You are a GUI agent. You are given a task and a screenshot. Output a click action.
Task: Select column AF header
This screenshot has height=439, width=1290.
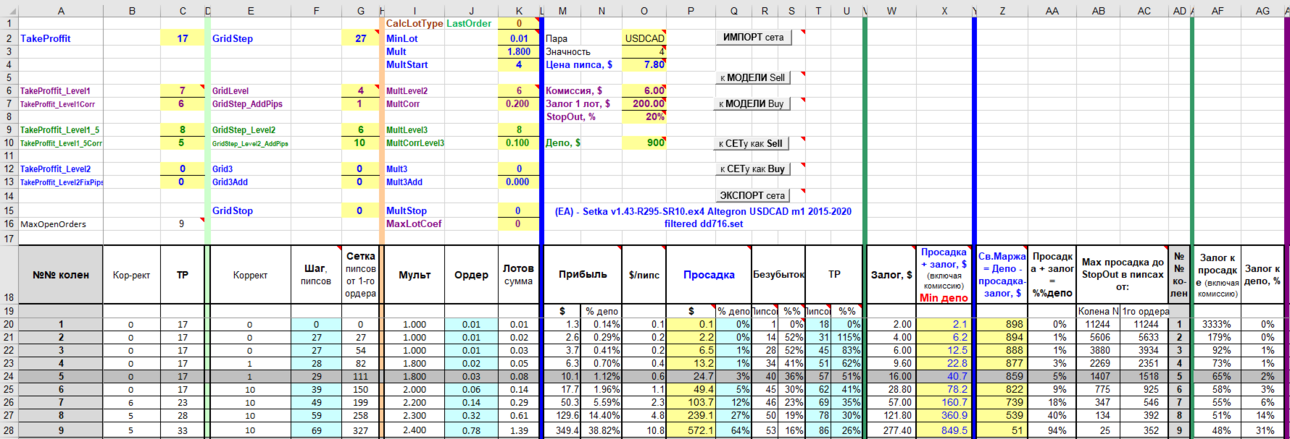1218,9
